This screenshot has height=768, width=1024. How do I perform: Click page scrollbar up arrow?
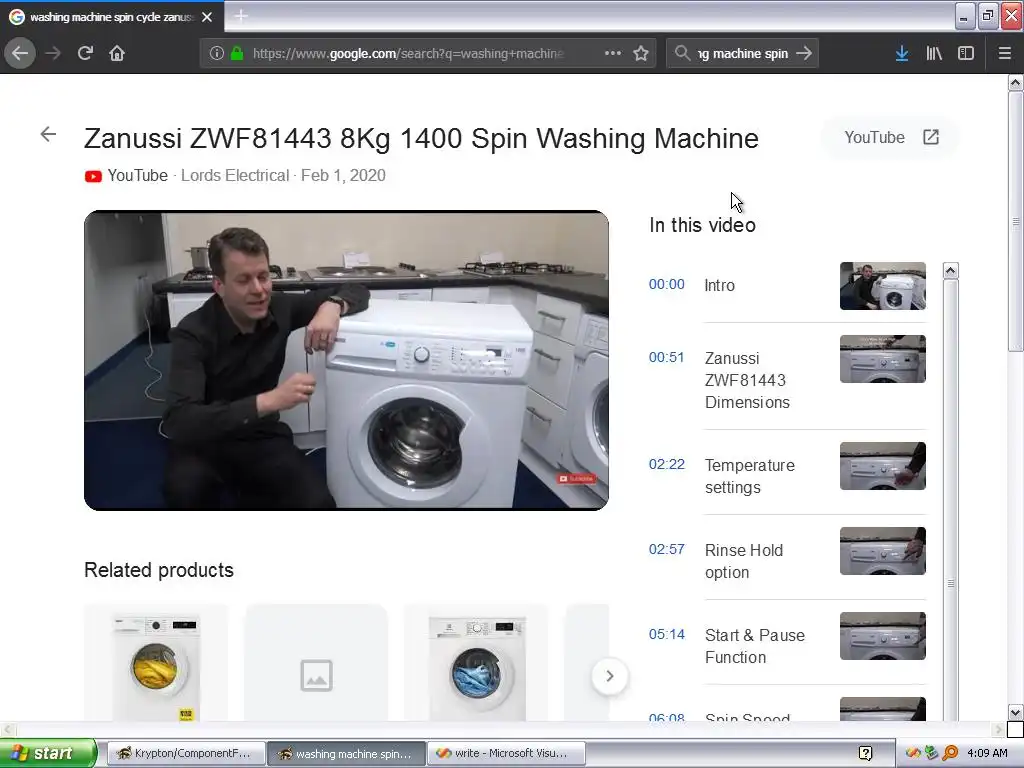coord(1015,83)
